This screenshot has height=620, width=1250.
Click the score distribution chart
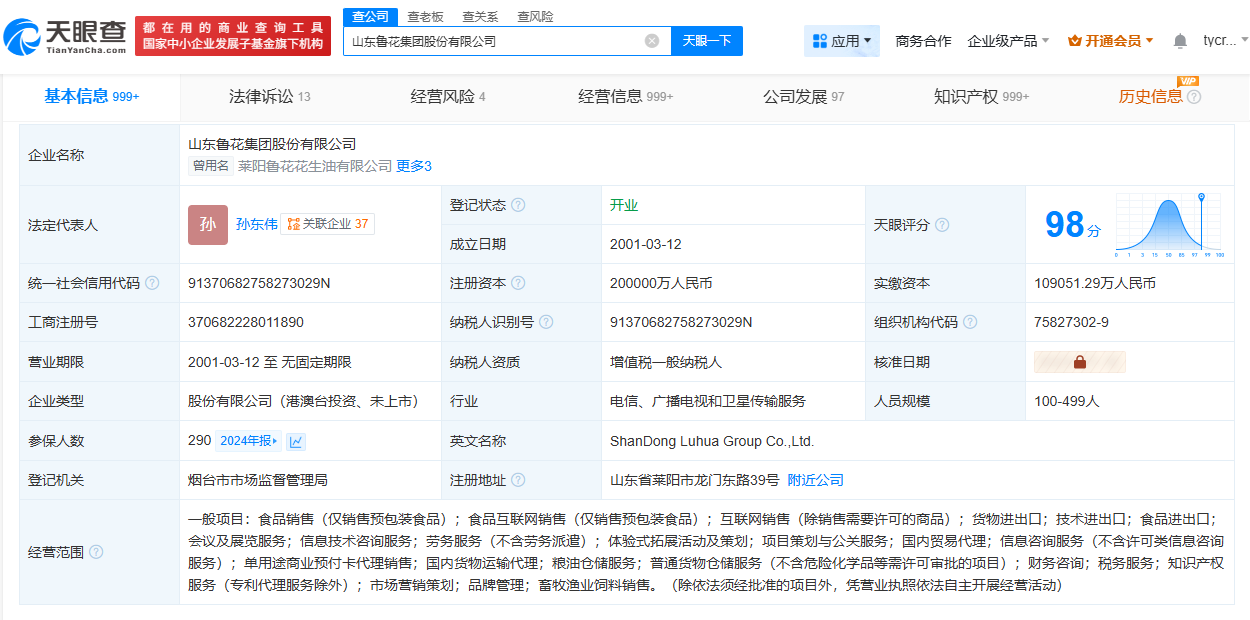tap(1170, 225)
